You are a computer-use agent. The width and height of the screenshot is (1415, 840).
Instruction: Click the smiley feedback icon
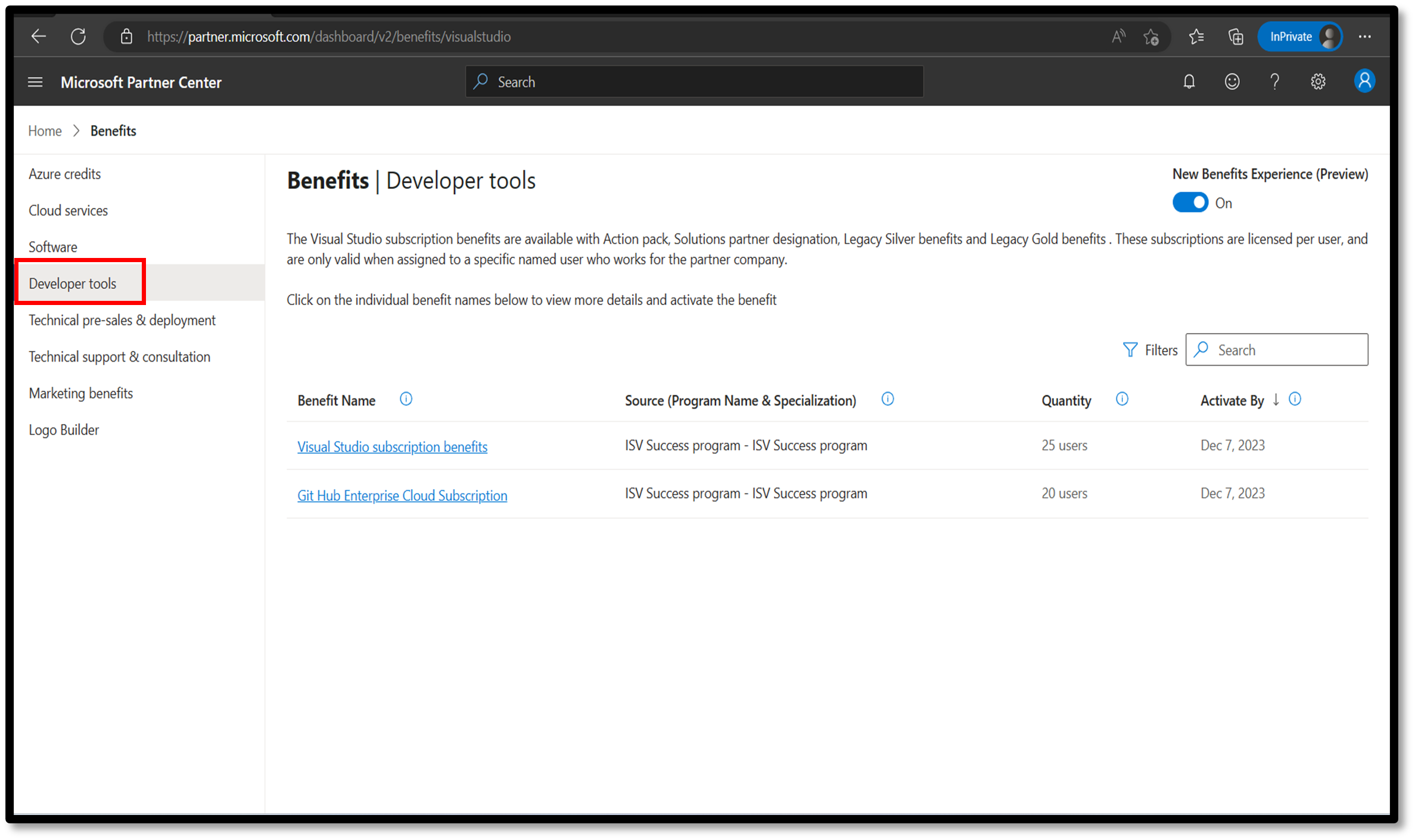[1232, 82]
